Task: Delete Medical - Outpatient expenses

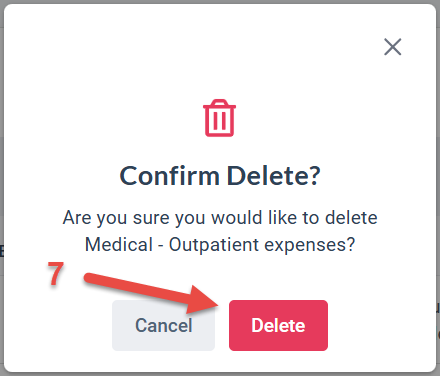Action: (278, 325)
